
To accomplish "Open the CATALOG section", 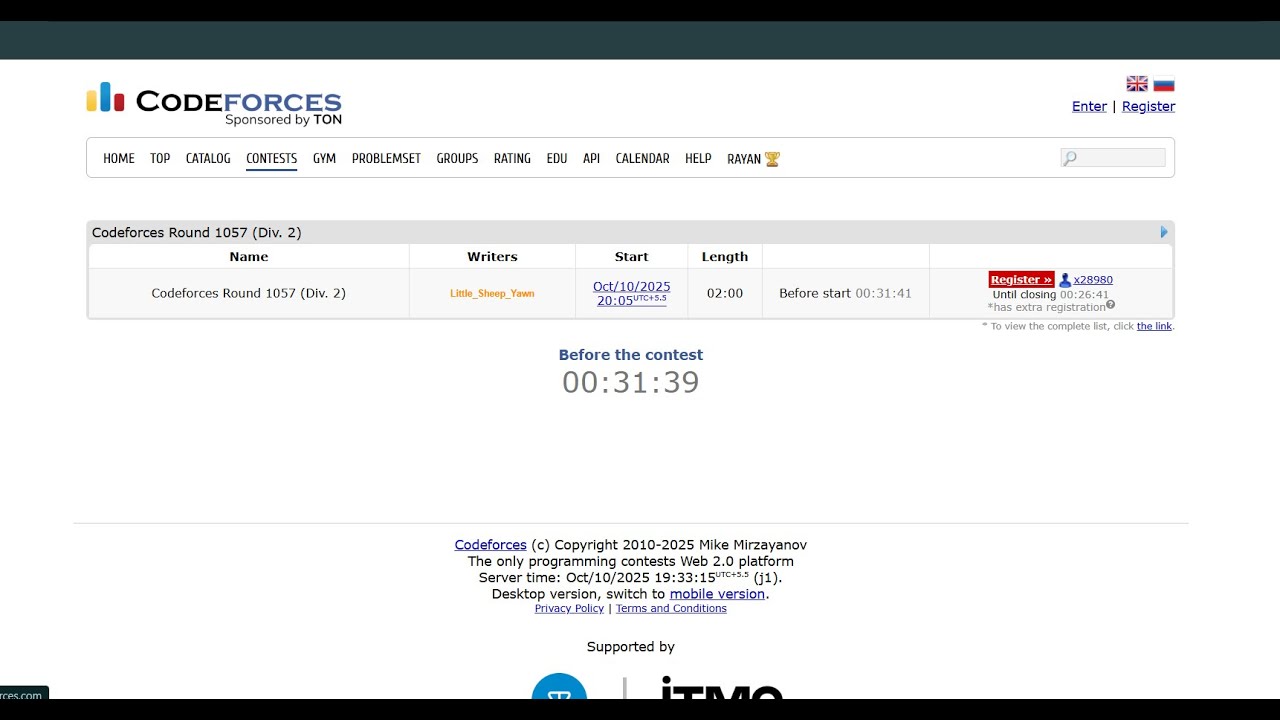I will click(208, 159).
